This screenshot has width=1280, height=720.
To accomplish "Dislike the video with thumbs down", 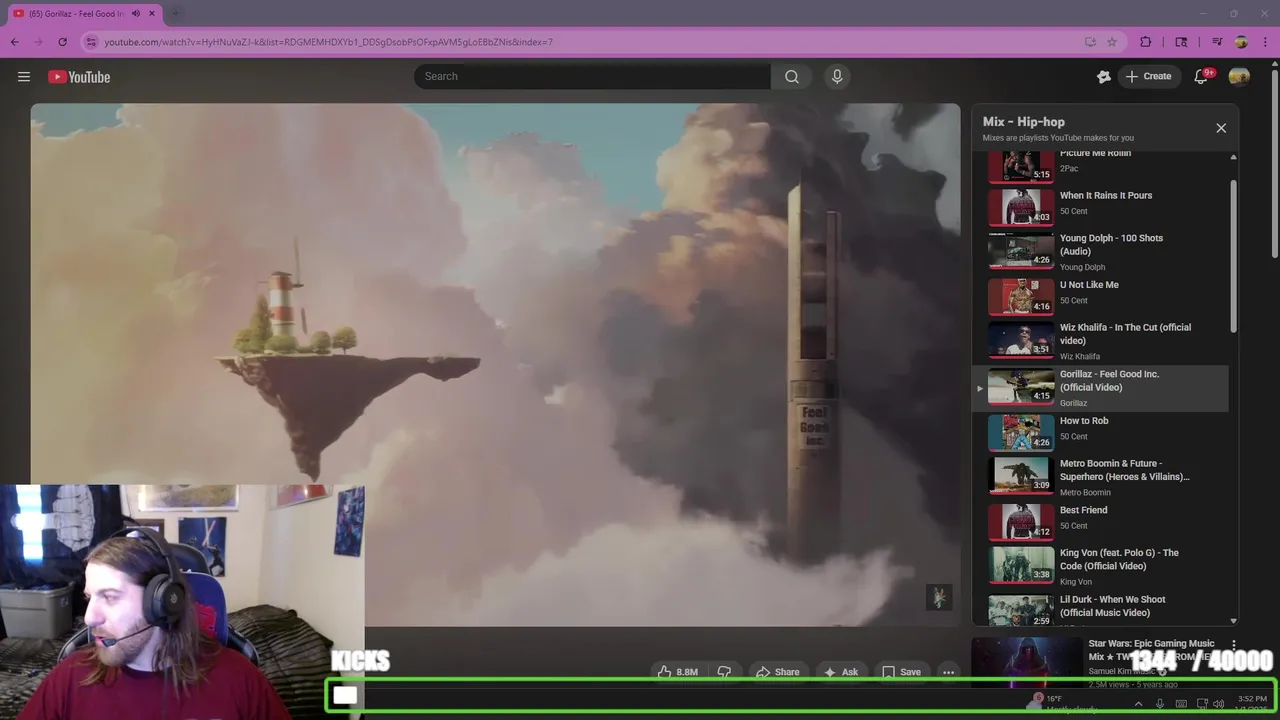I will 725,672.
